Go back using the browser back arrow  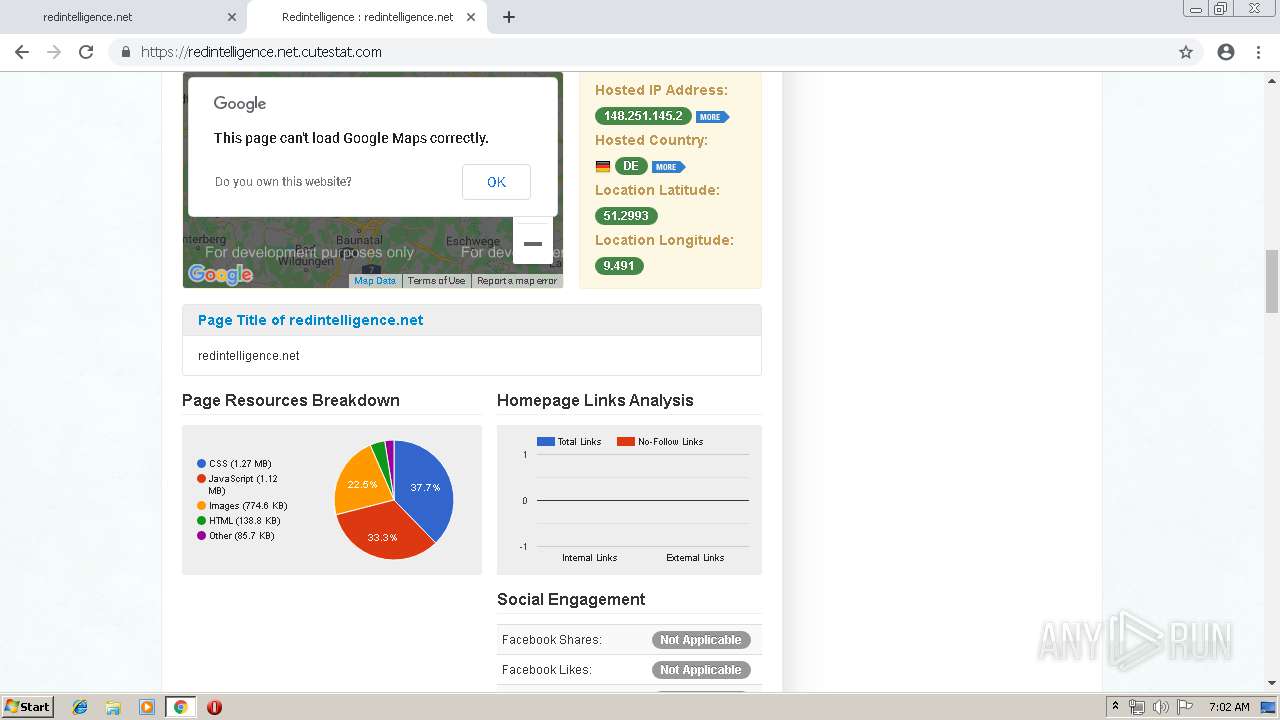[x=22, y=52]
